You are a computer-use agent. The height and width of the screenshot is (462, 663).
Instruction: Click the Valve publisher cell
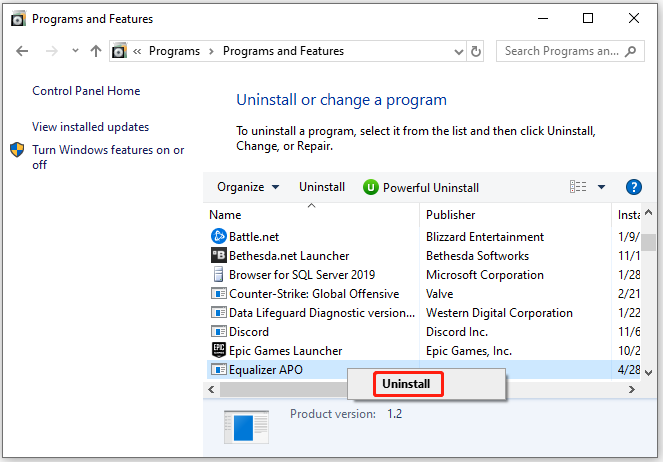click(439, 294)
